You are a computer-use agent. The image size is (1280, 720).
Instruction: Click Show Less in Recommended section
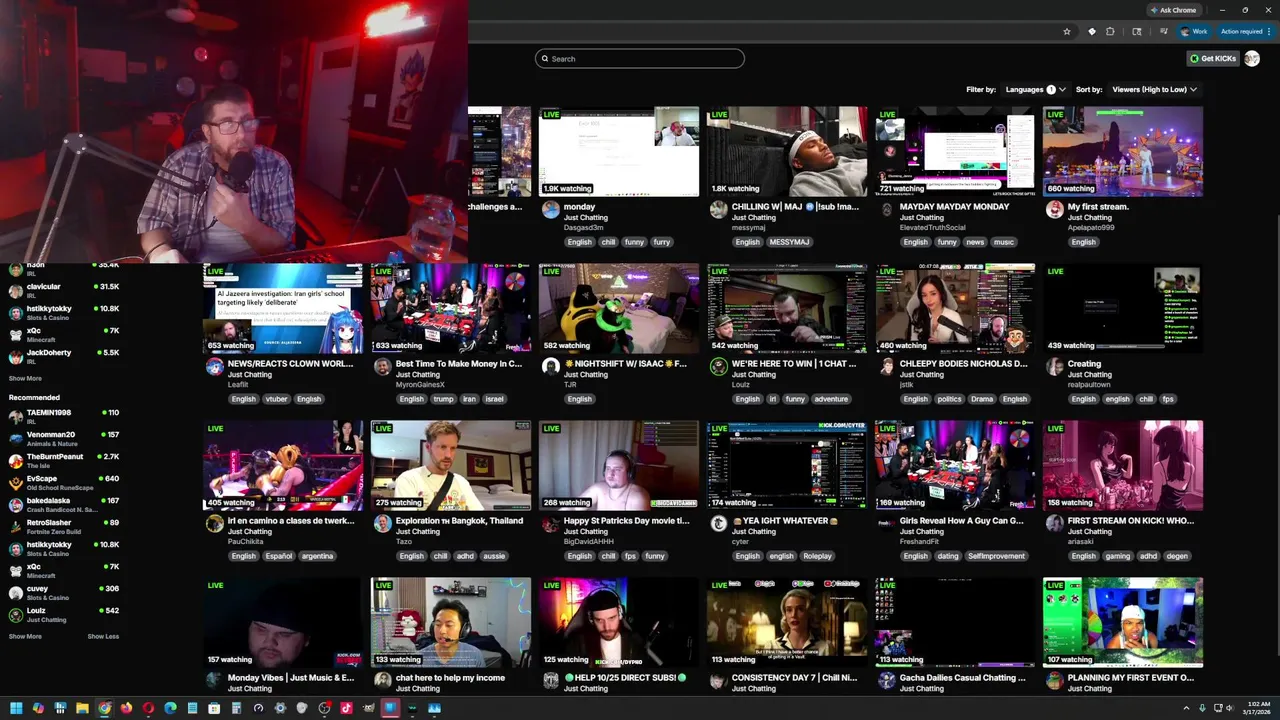[103, 636]
